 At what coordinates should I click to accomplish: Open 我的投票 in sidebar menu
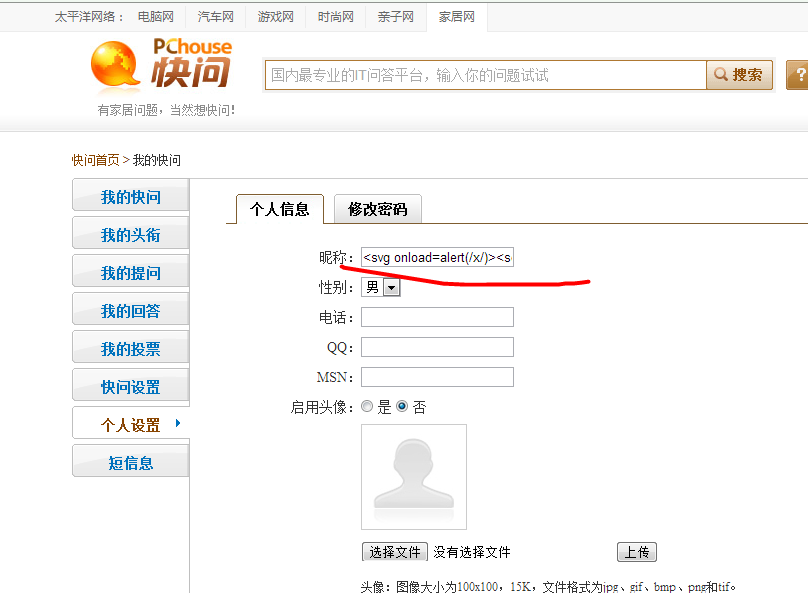coord(131,348)
